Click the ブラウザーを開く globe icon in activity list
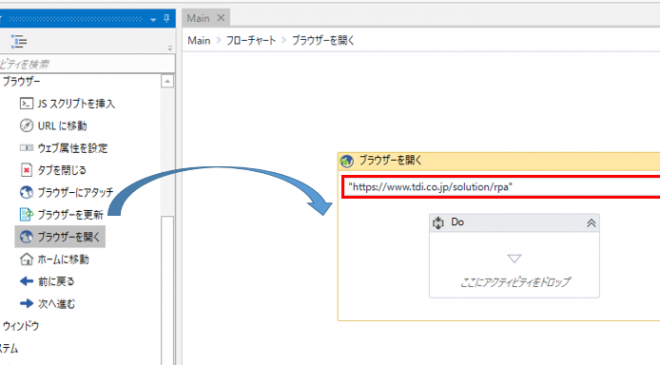This screenshot has height=365, width=660. point(27,237)
